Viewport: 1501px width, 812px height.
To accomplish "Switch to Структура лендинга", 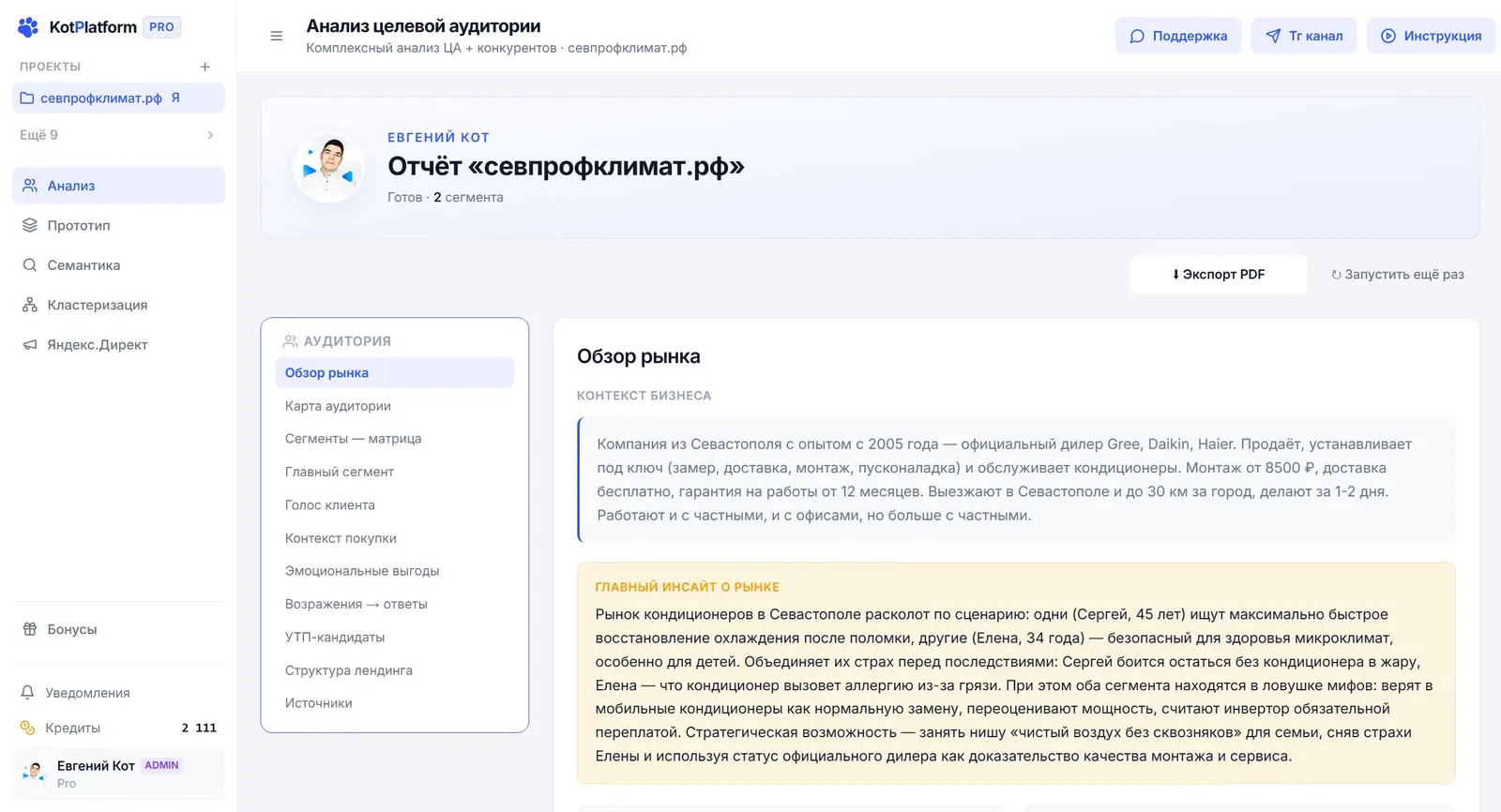I will [394, 670].
